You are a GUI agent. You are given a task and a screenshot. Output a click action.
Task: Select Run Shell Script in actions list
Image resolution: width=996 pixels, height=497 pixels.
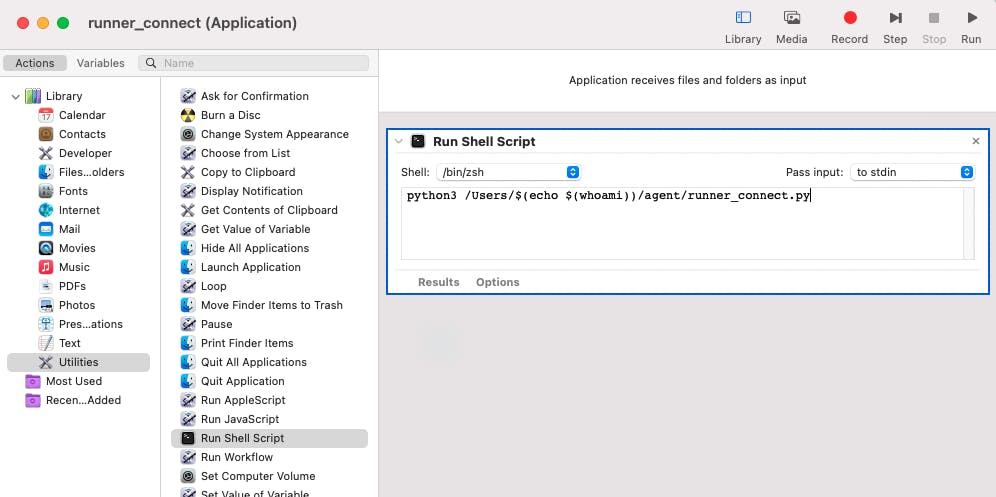pos(269,439)
